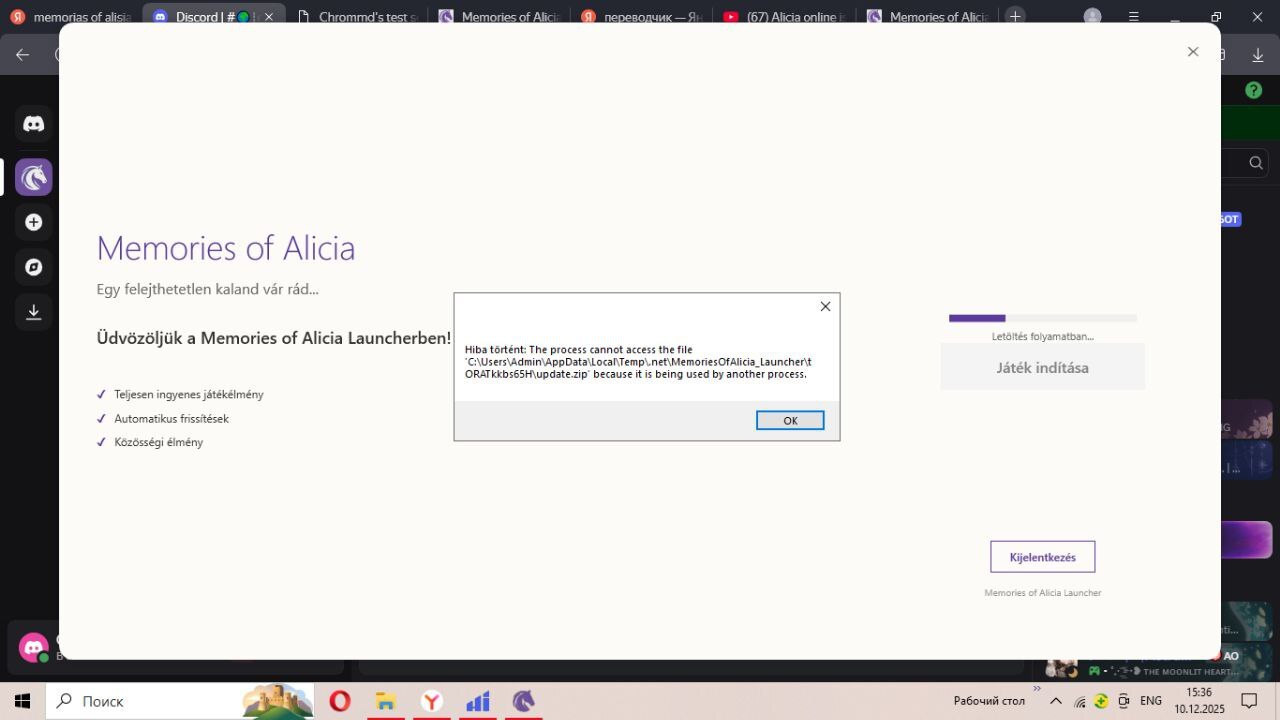This screenshot has width=1280, height=720.
Task: Click Discord's download apps icon
Action: (x=34, y=312)
